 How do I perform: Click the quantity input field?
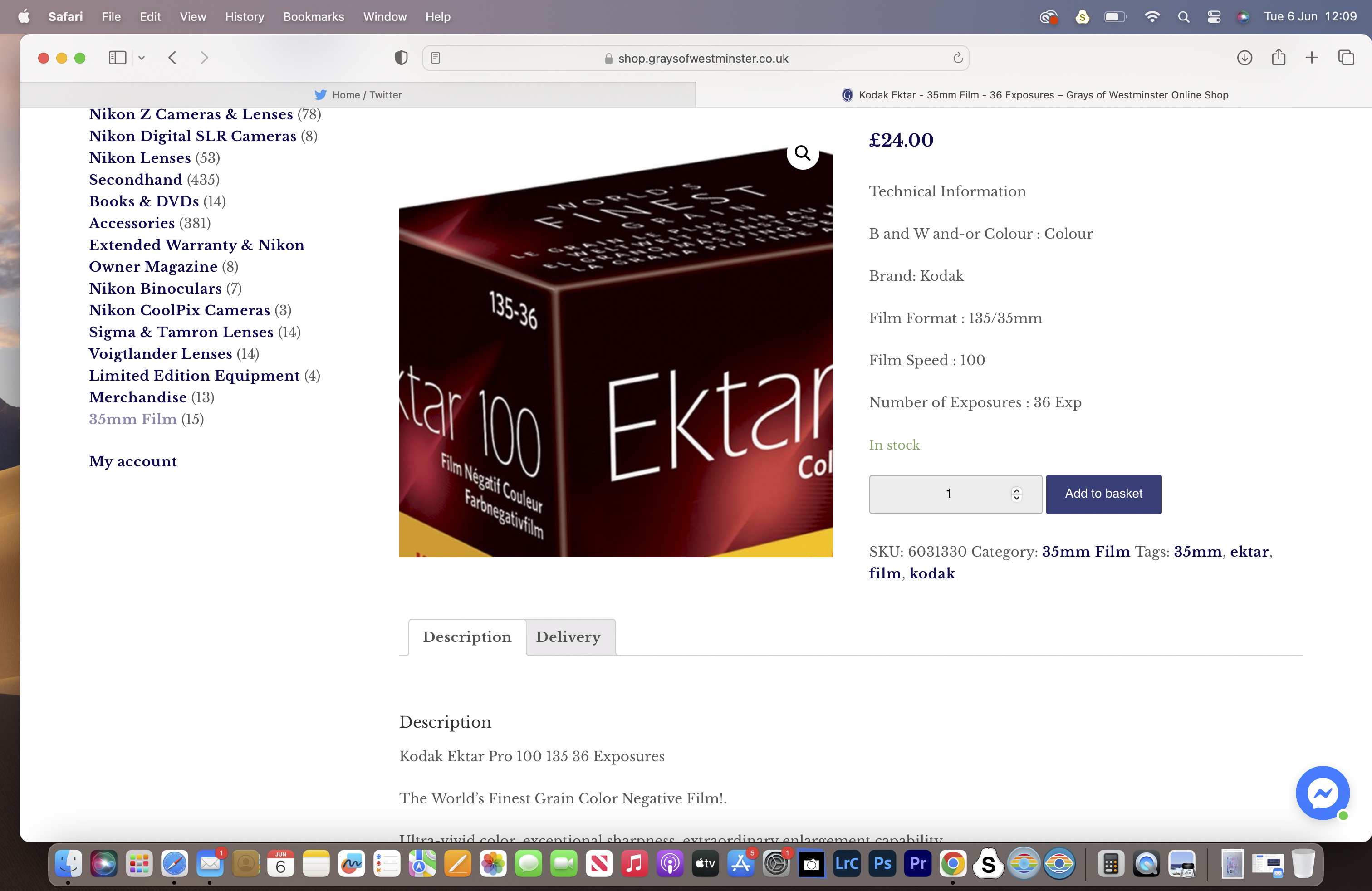pos(955,494)
